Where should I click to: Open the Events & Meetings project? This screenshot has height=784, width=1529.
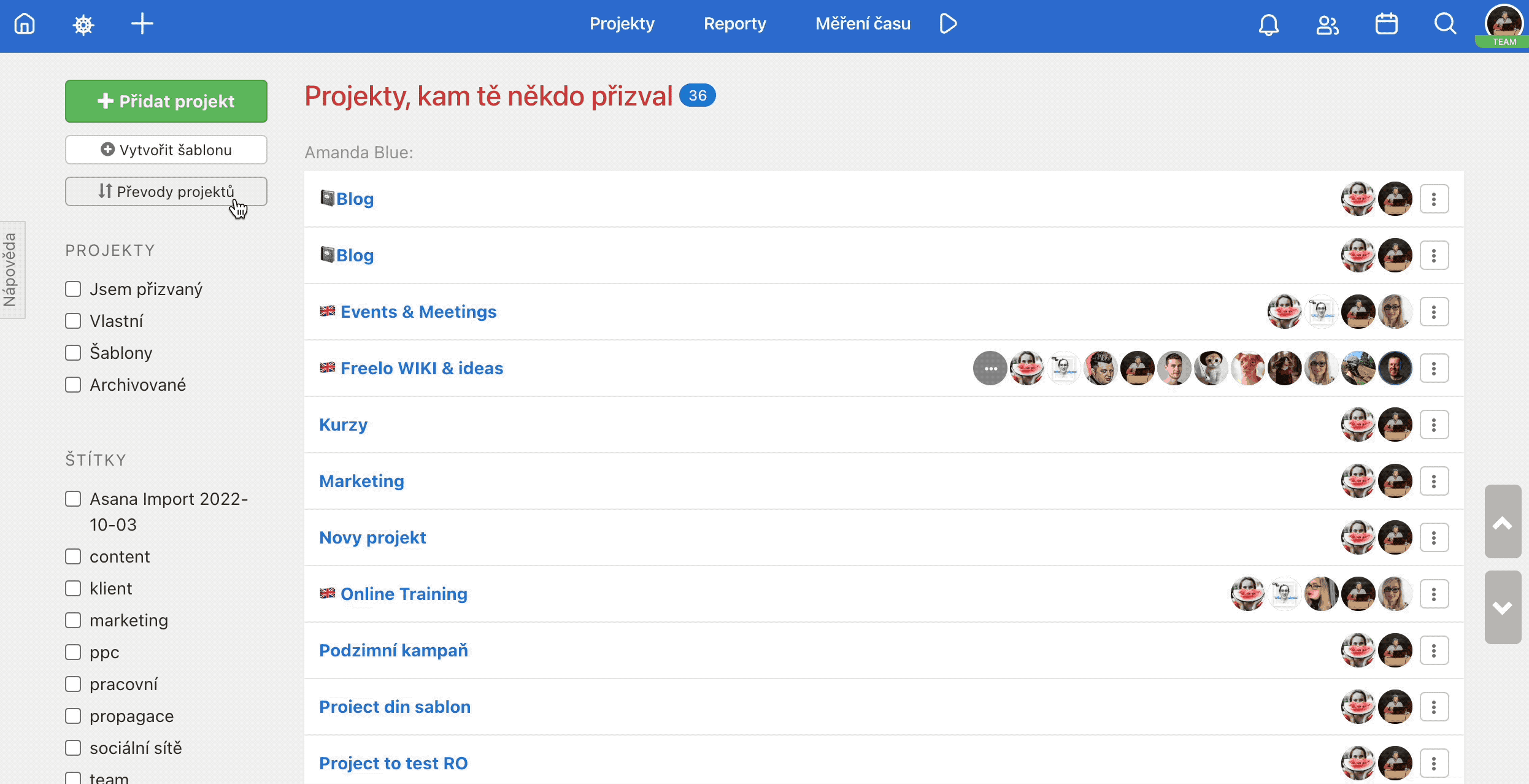(418, 312)
